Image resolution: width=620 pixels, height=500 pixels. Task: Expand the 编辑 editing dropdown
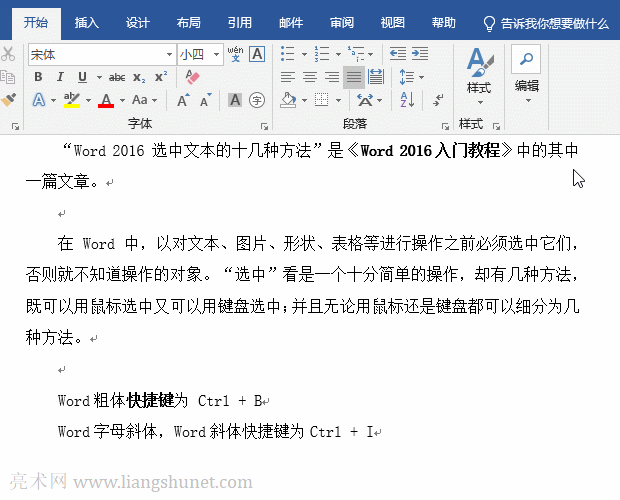click(528, 100)
